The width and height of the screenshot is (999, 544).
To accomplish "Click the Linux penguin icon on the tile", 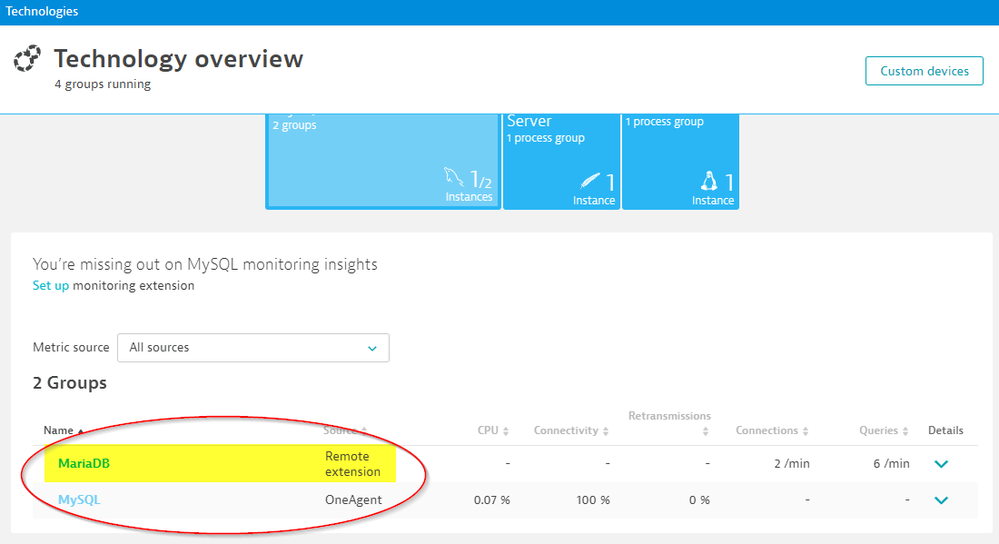I will [709, 181].
